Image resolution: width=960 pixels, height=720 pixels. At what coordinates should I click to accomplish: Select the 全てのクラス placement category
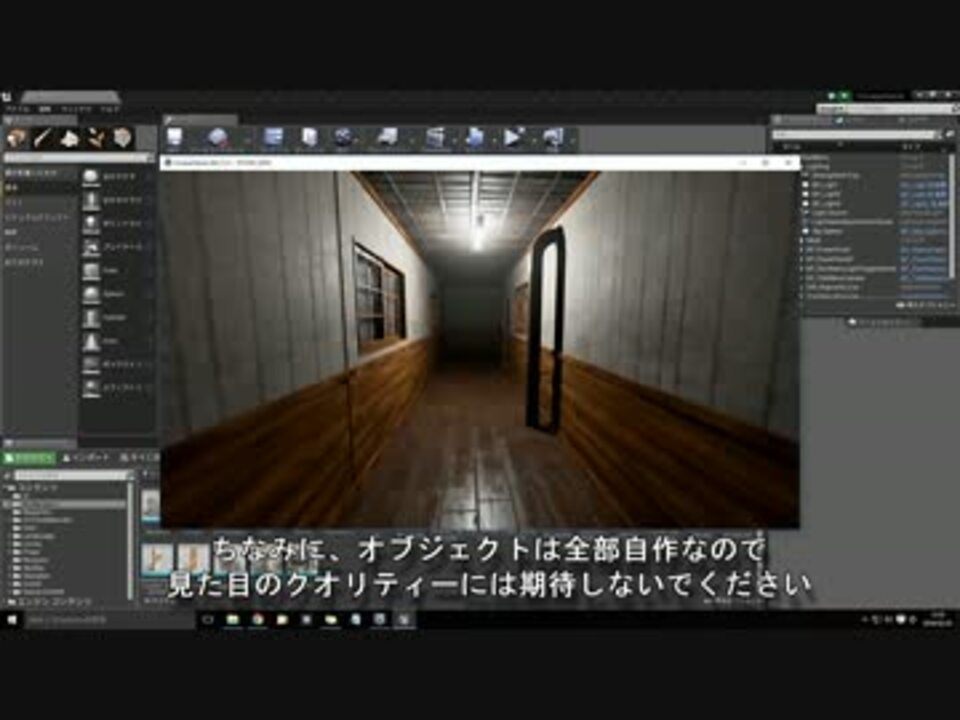(x=24, y=262)
